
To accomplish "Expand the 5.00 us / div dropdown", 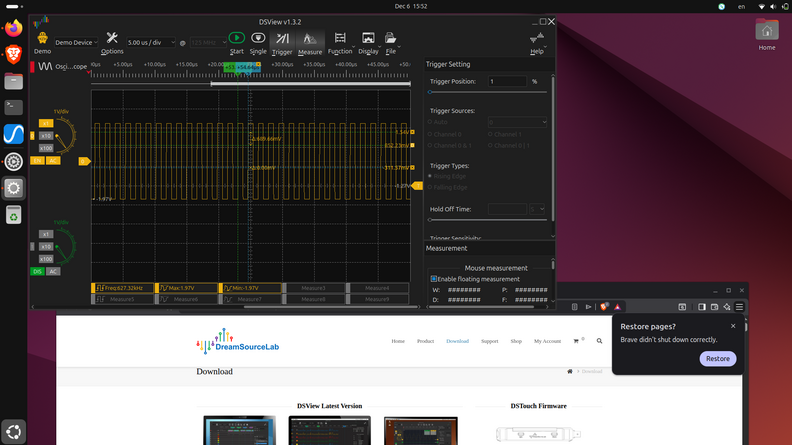I will click(149, 43).
